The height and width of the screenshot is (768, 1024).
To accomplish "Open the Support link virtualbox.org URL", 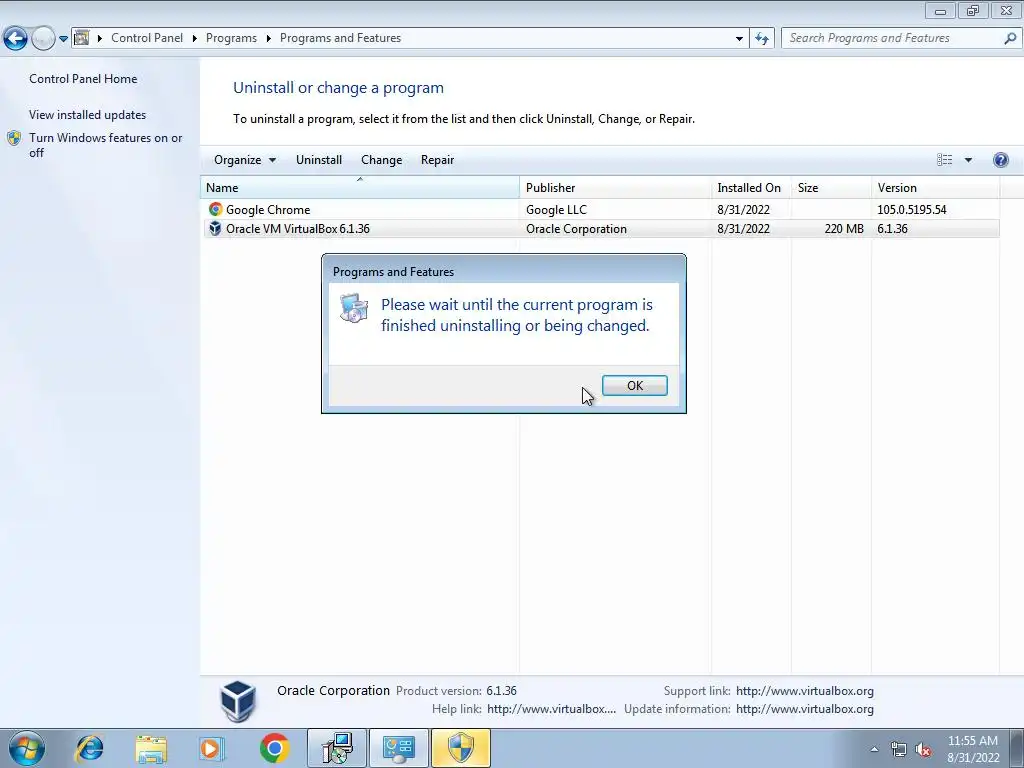I will (x=805, y=691).
